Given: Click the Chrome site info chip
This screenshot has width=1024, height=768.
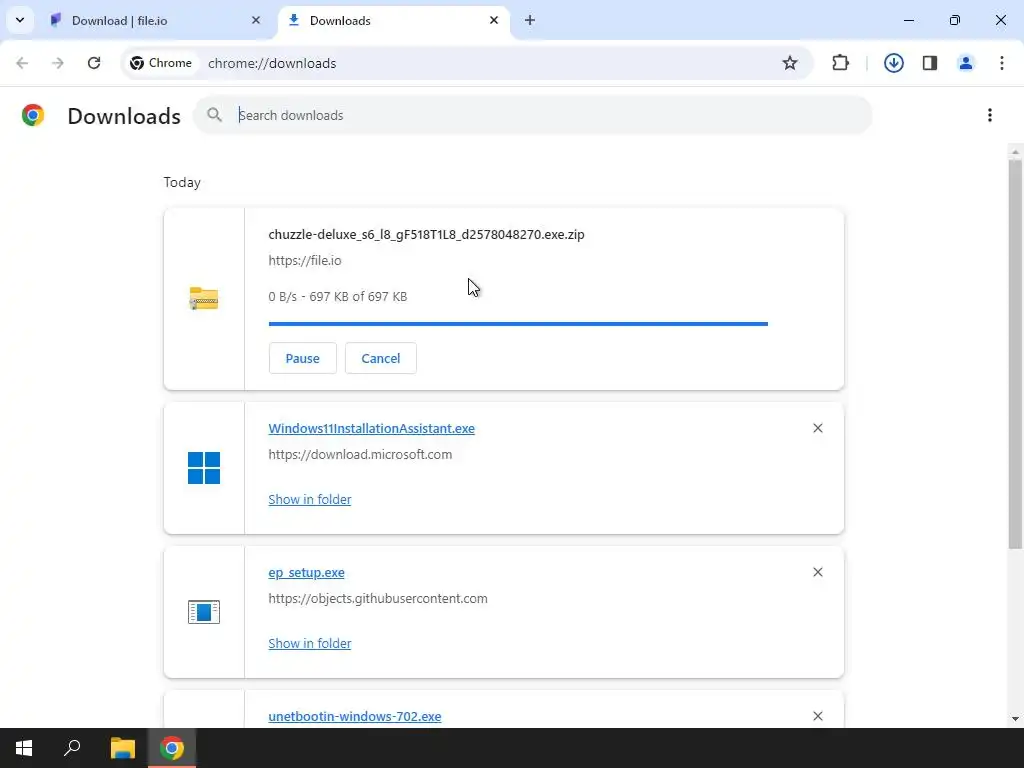Looking at the screenshot, I should [x=161, y=63].
